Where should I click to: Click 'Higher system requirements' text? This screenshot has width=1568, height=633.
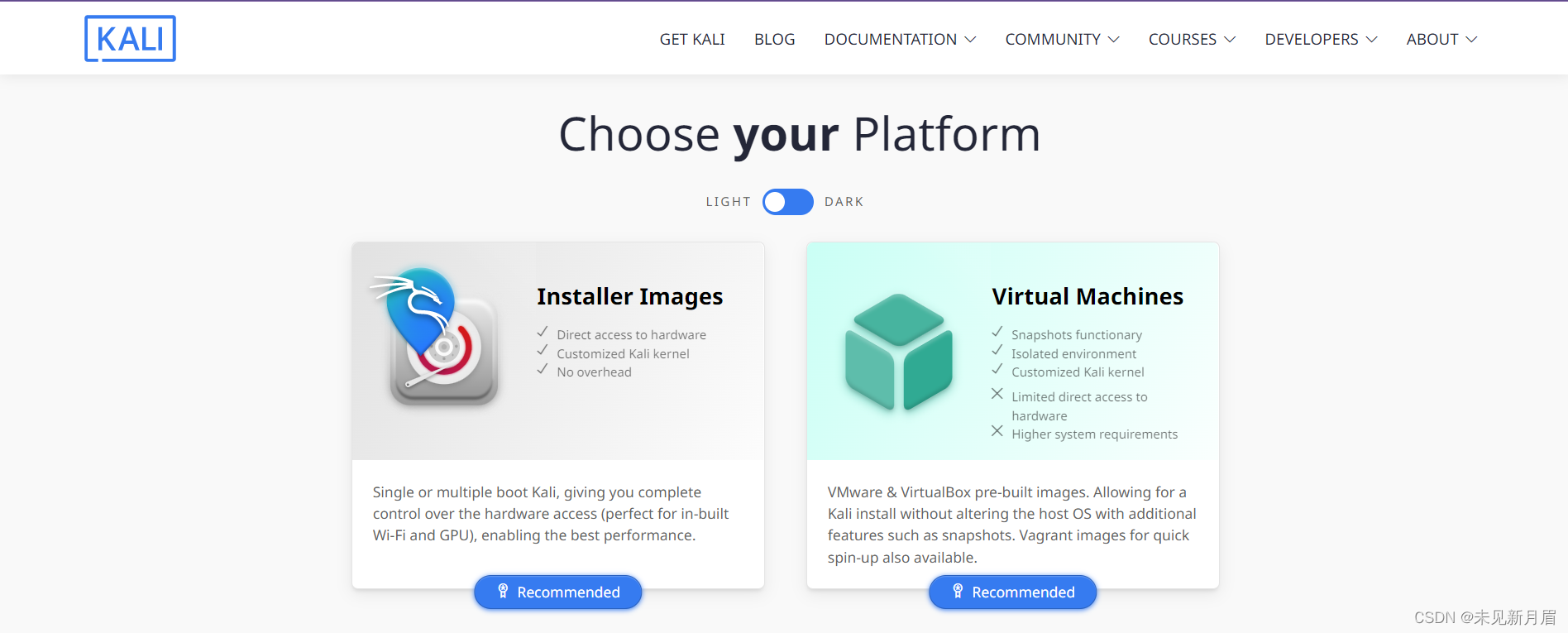pos(1094,434)
